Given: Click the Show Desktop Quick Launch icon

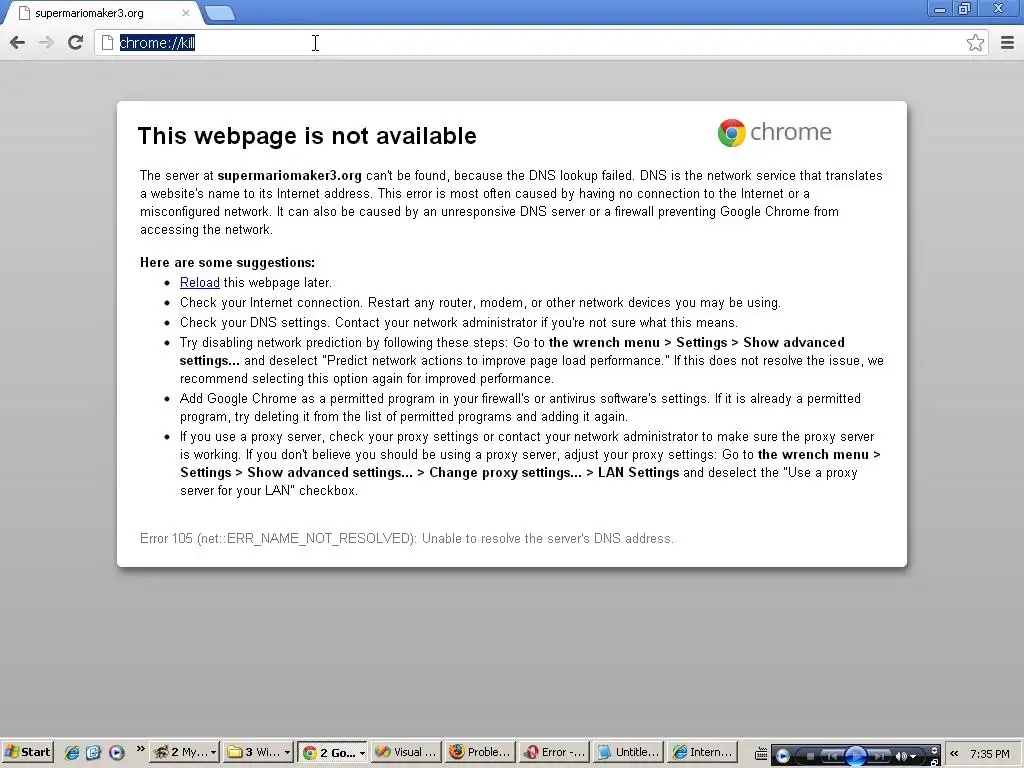Looking at the screenshot, I should point(93,752).
